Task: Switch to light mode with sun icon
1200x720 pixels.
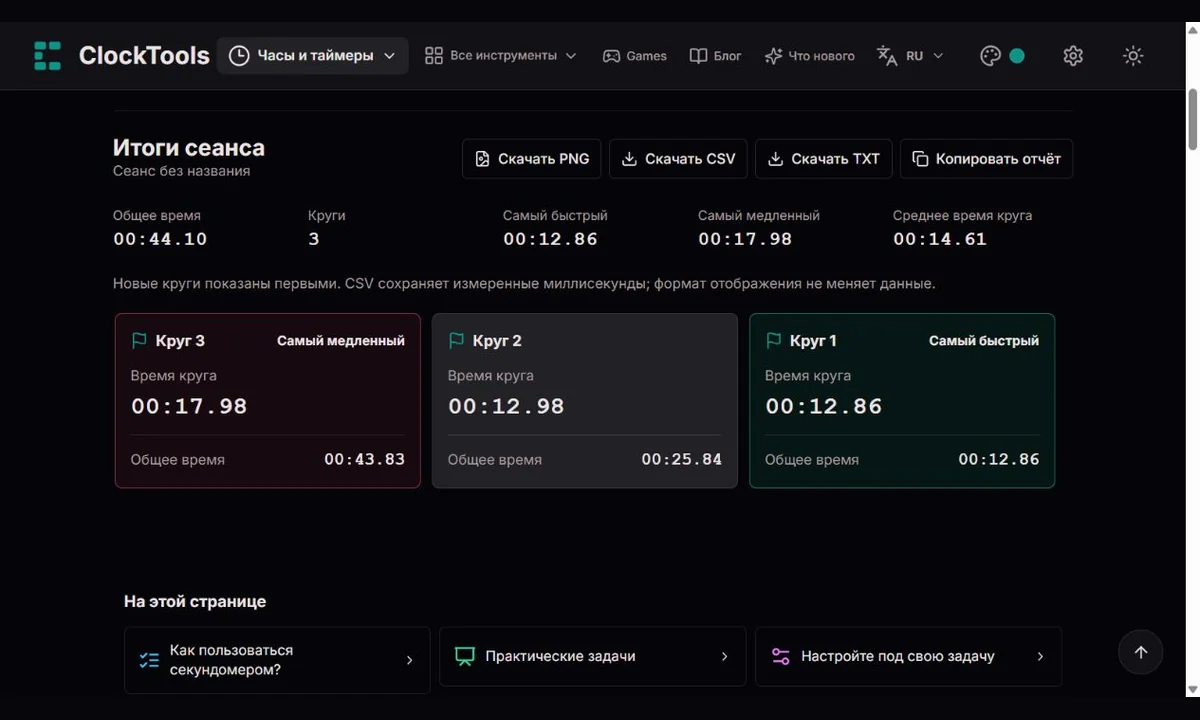Action: click(x=1133, y=56)
